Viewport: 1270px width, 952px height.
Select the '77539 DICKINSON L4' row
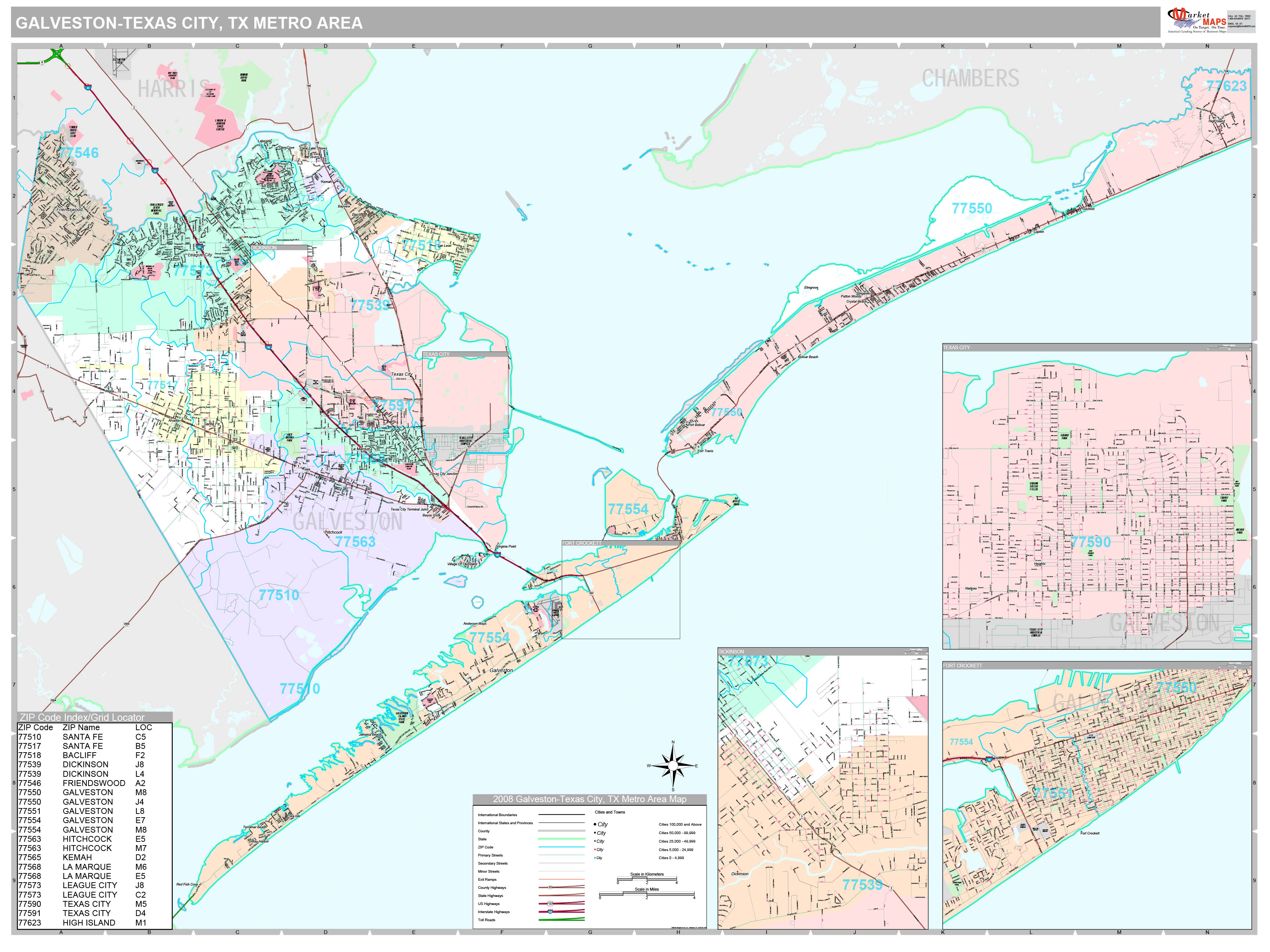coord(95,773)
